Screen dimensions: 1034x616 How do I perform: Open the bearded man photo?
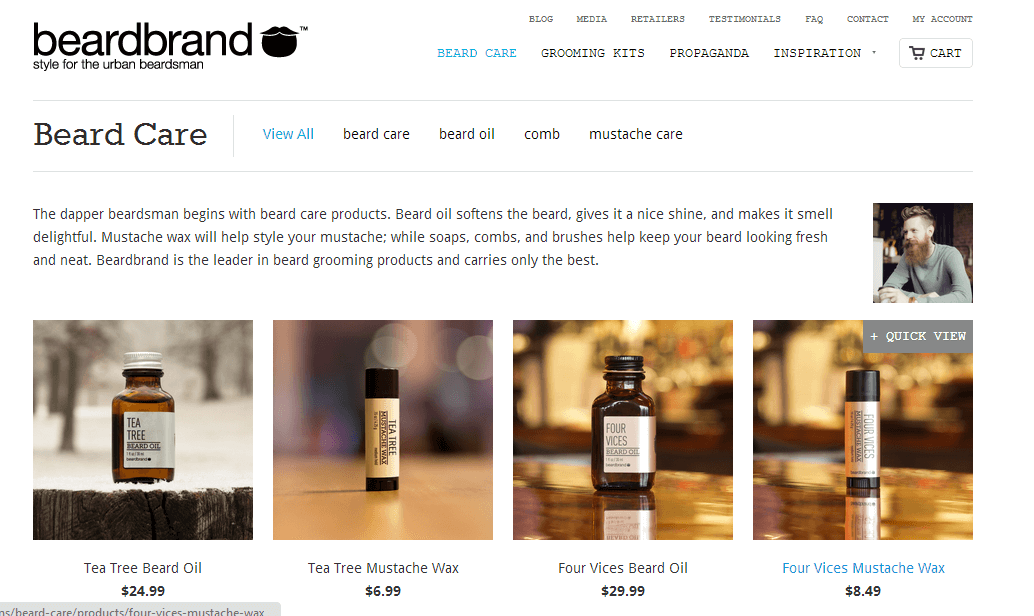923,253
